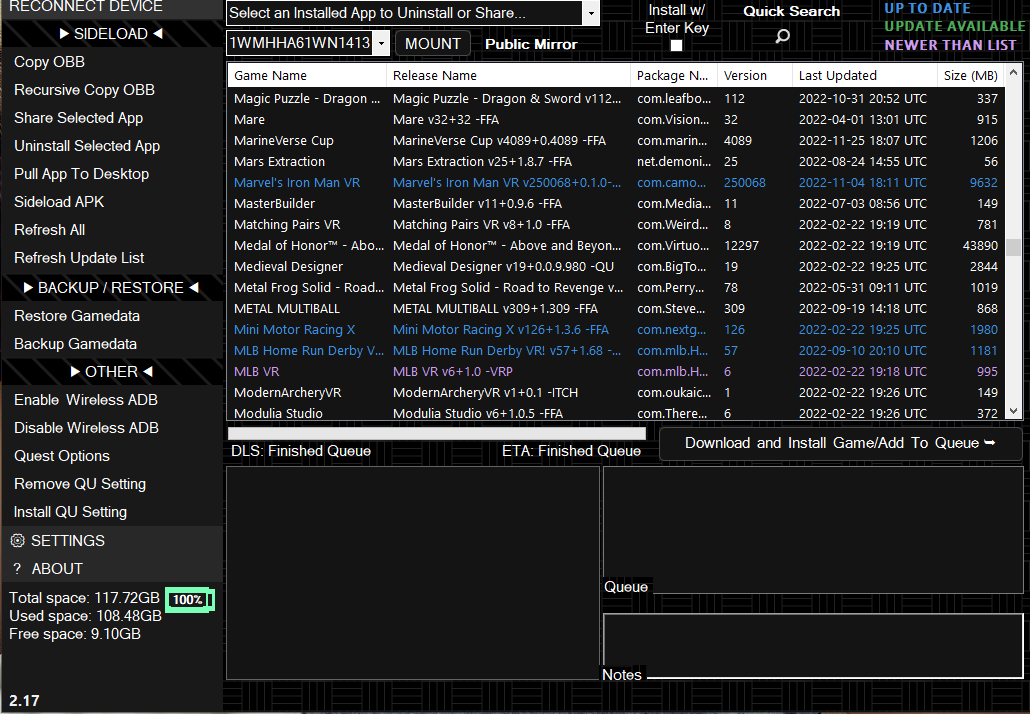1030x714 pixels.
Task: Select METAL MULTIBALL row
Action: (616, 309)
